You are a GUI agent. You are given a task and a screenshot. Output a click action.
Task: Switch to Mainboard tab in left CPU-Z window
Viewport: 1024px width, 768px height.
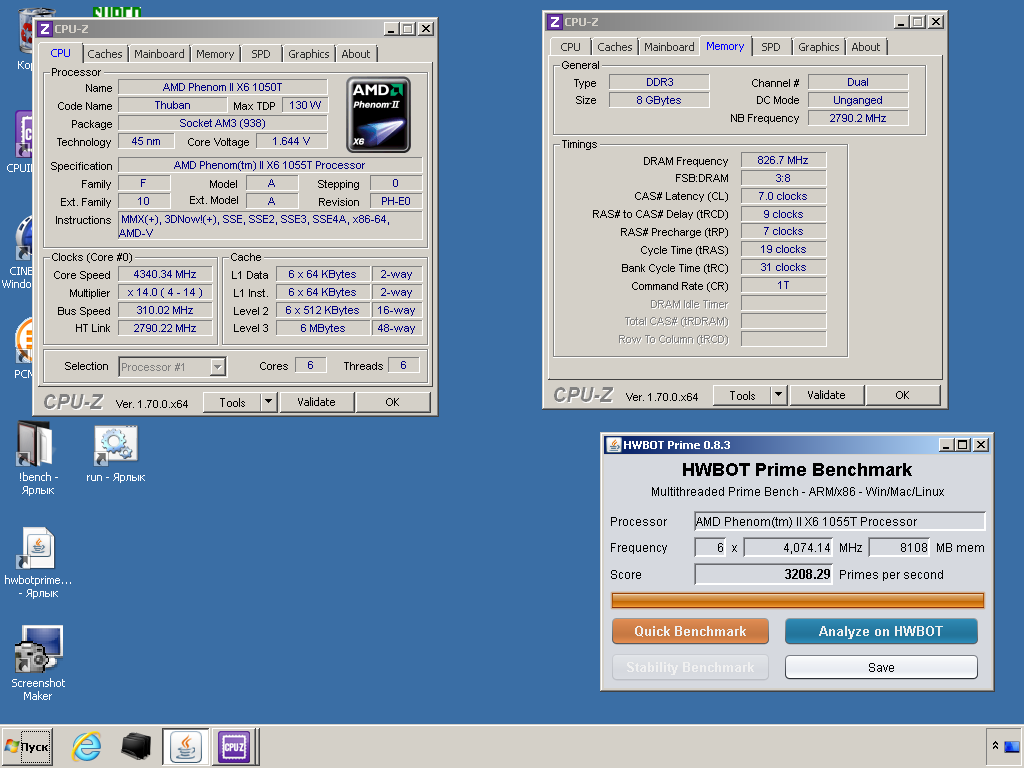[x=159, y=54]
